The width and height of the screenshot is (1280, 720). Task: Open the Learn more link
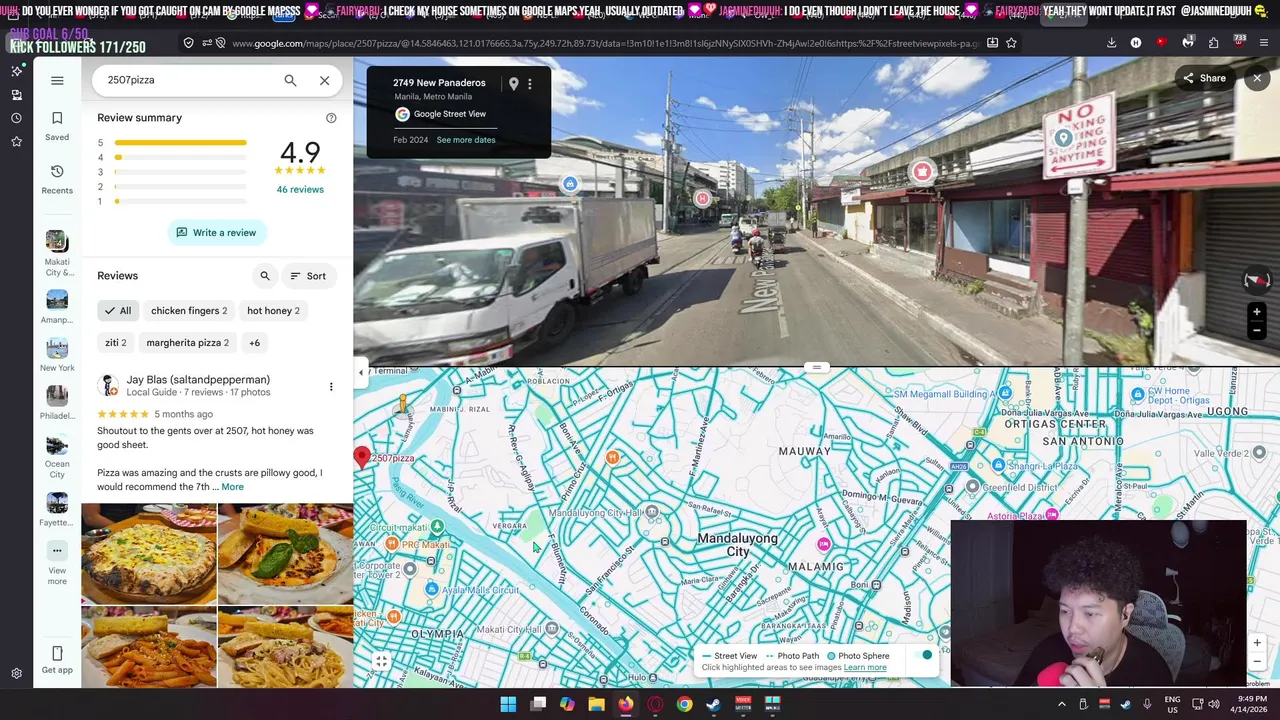(865, 668)
